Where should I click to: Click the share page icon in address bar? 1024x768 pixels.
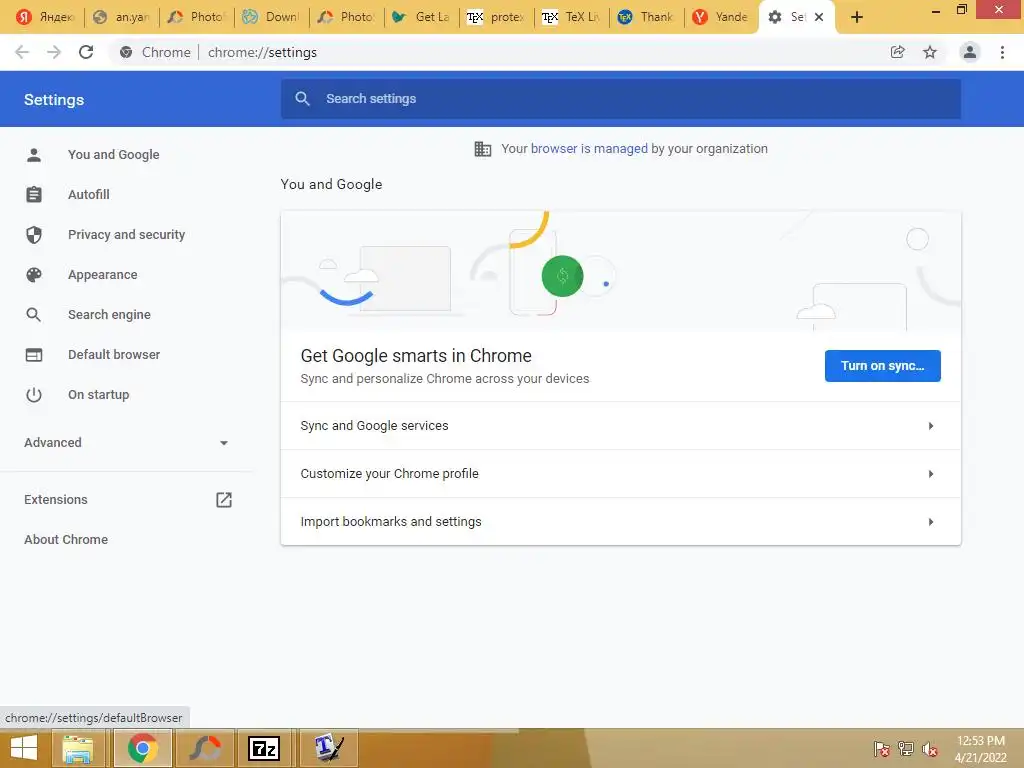click(898, 52)
